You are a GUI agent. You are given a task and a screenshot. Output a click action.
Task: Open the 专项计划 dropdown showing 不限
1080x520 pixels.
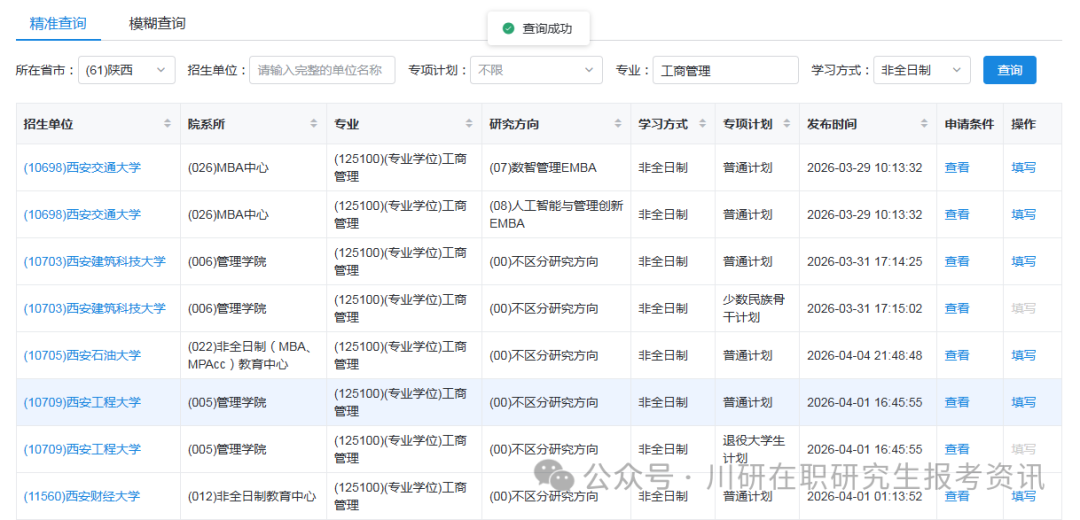[x=536, y=70]
